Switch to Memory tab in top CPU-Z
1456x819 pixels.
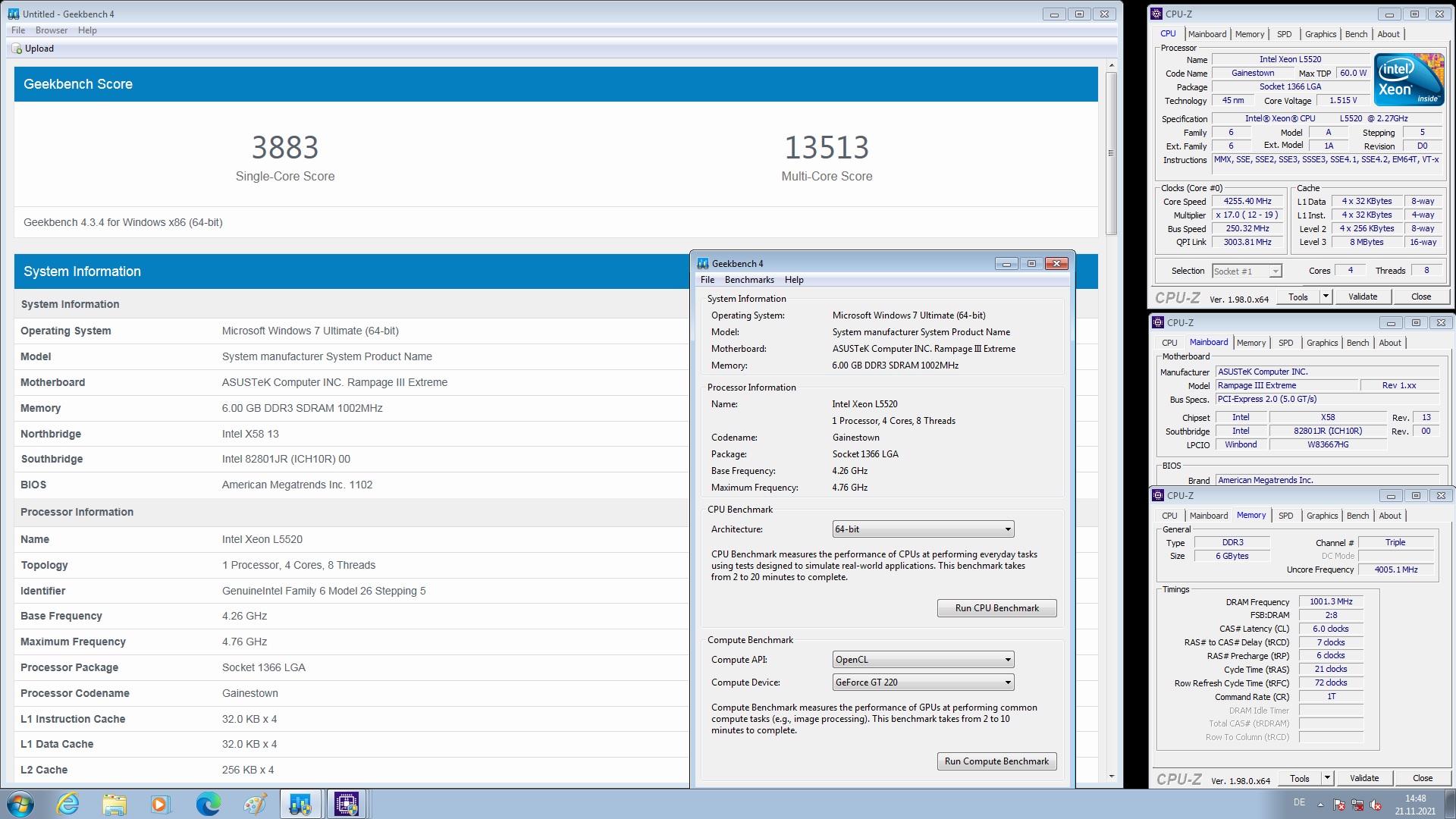click(x=1250, y=34)
